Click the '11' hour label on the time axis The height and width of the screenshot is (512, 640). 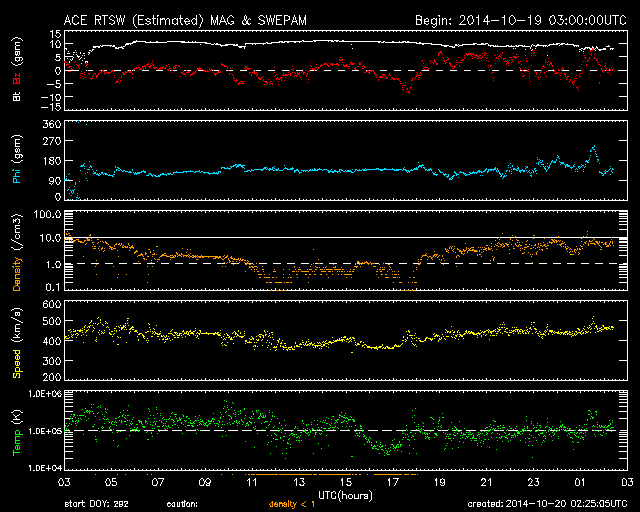(252, 482)
